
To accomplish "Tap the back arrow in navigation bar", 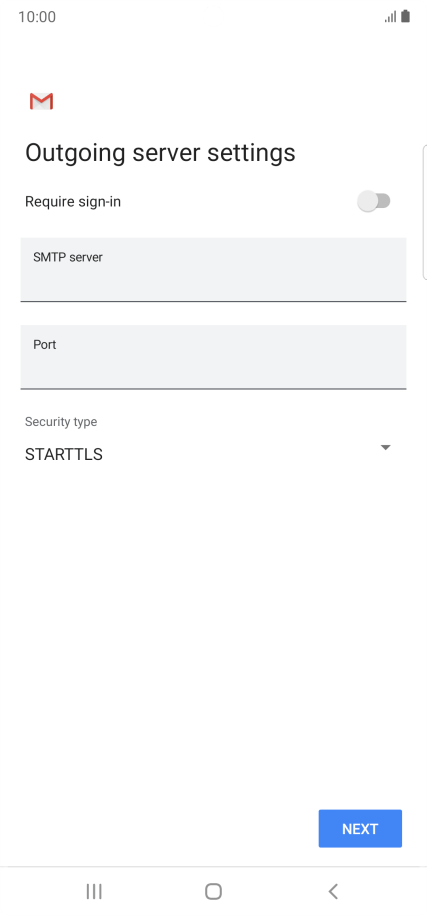I will [333, 891].
